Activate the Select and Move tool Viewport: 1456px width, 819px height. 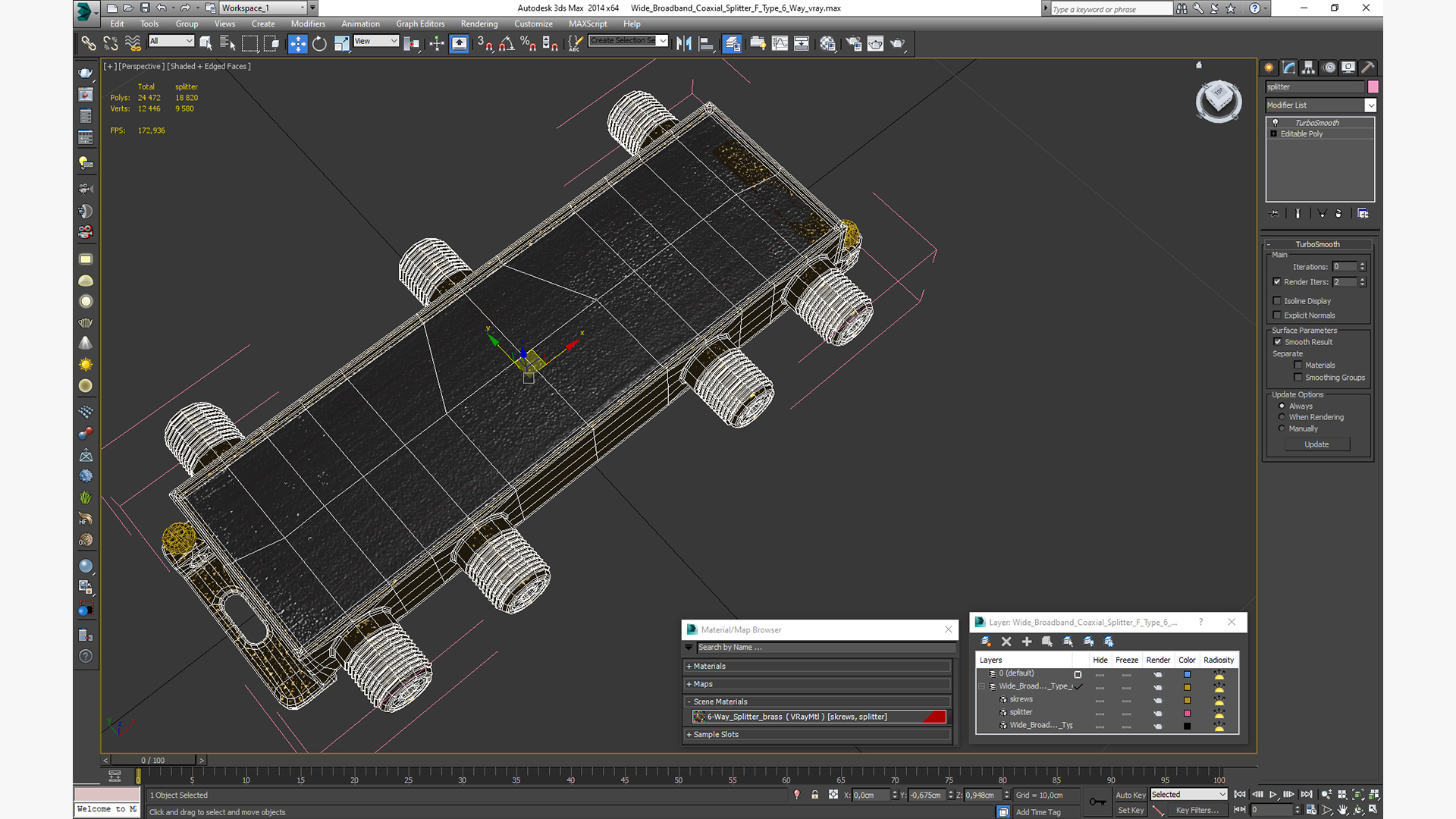point(298,43)
